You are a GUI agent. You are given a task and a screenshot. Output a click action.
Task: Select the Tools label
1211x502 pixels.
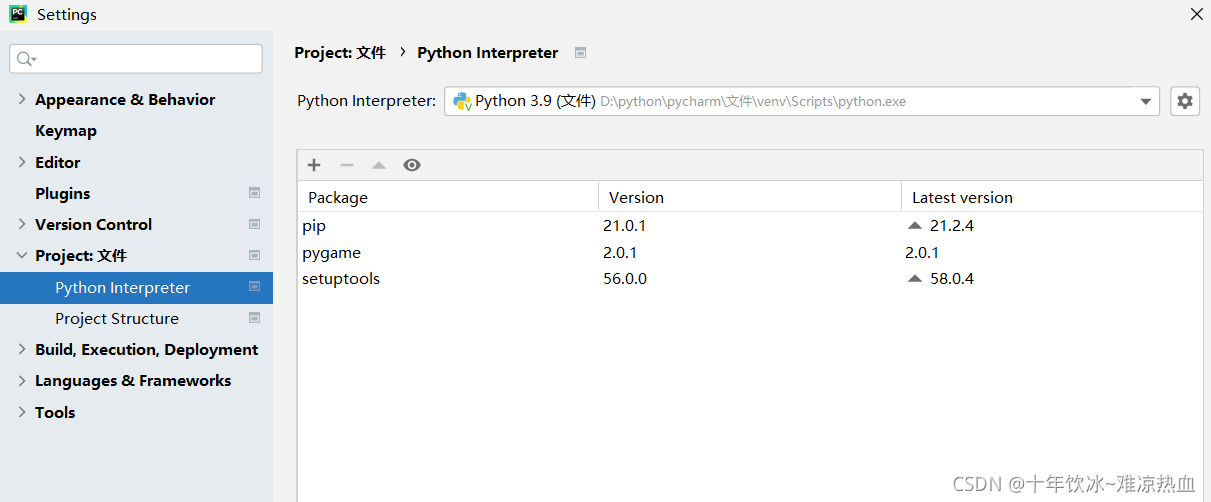tap(55, 412)
